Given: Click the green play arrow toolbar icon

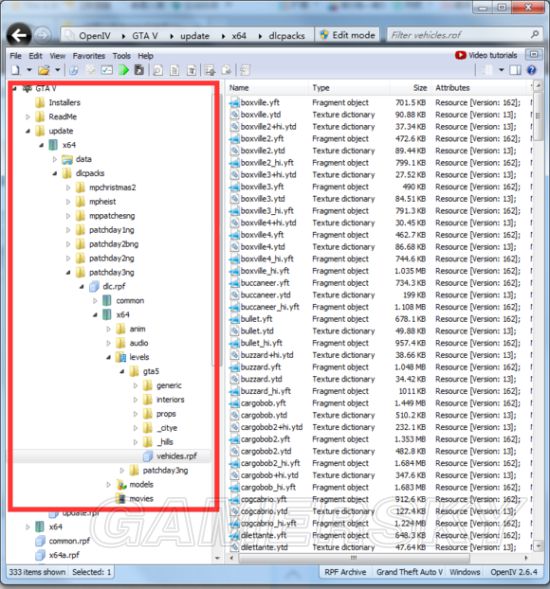Looking at the screenshot, I should click(x=124, y=70).
